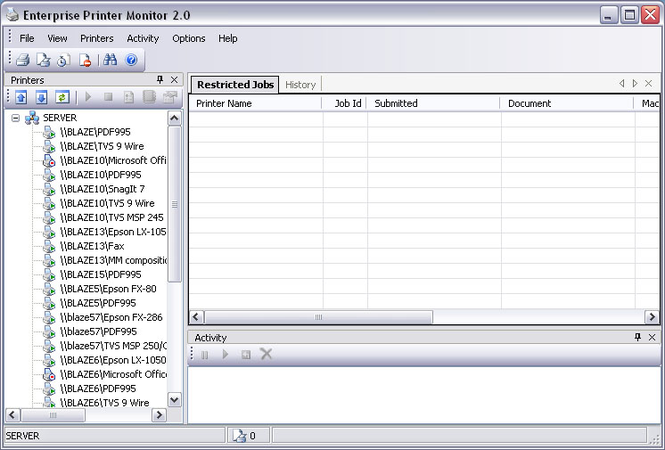This screenshot has width=665, height=450.
Task: Open the Activity menu
Action: (142, 38)
